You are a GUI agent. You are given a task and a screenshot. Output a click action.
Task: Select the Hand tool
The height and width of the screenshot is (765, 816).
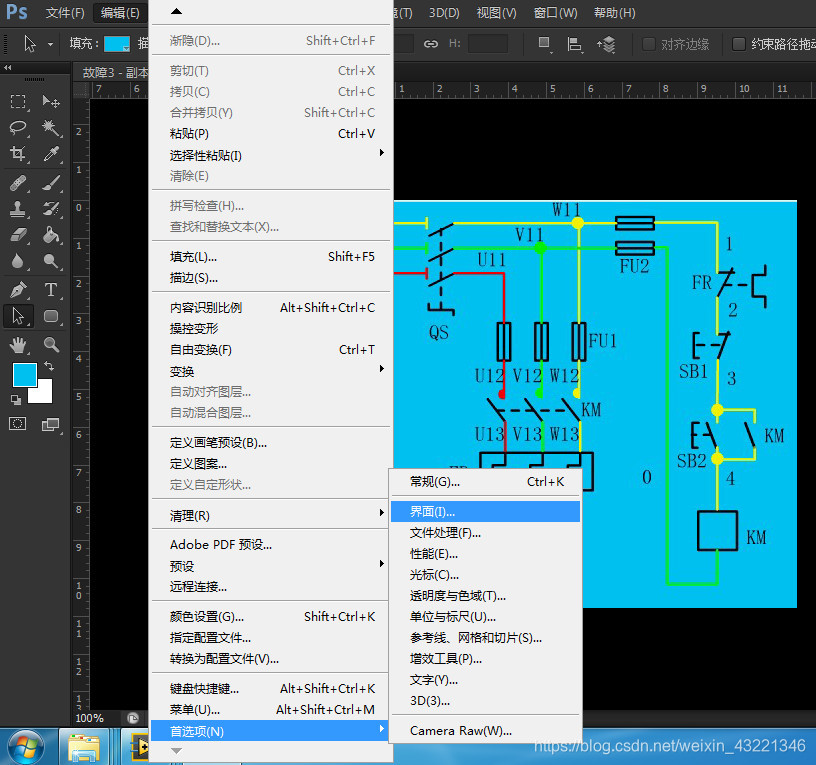coord(18,345)
